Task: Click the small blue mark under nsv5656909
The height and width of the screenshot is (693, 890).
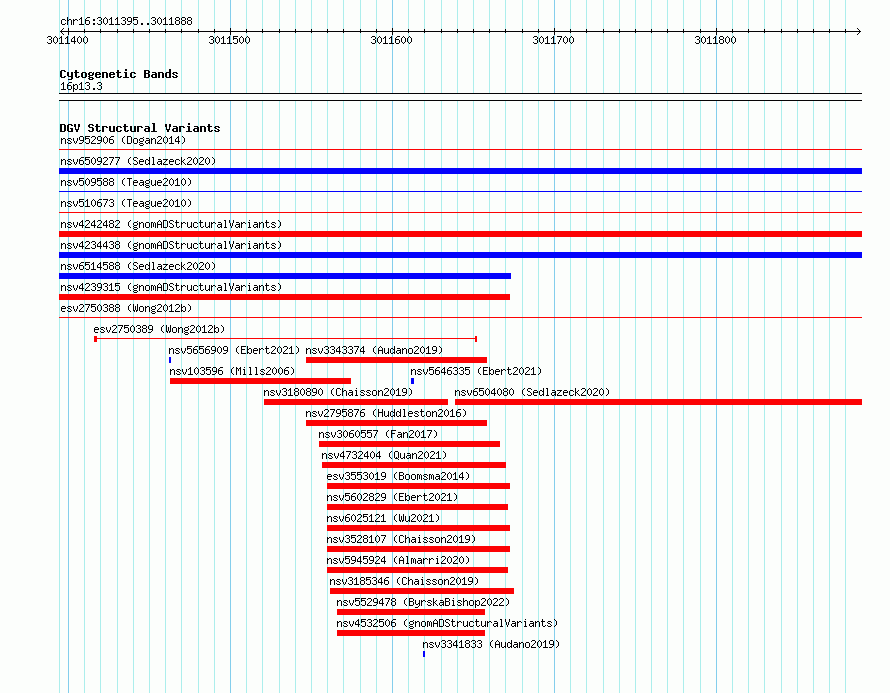Action: tap(170, 360)
